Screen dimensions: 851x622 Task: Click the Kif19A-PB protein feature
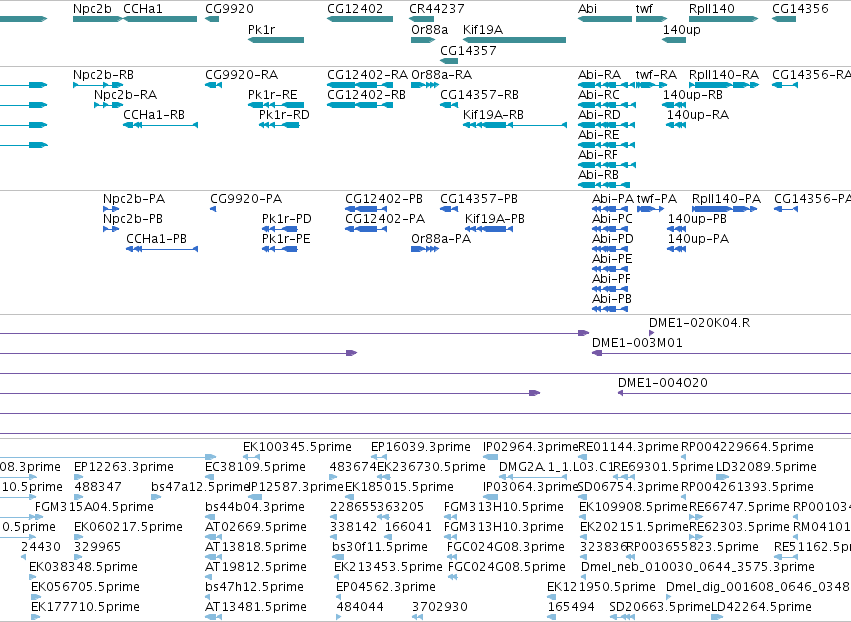click(488, 229)
